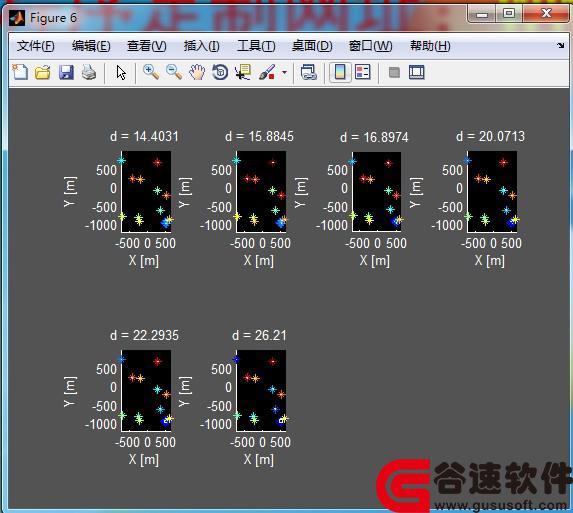Click Y [m] label of d = 22.2935 plot
Viewport: 573px width, 513px height.
[70, 391]
